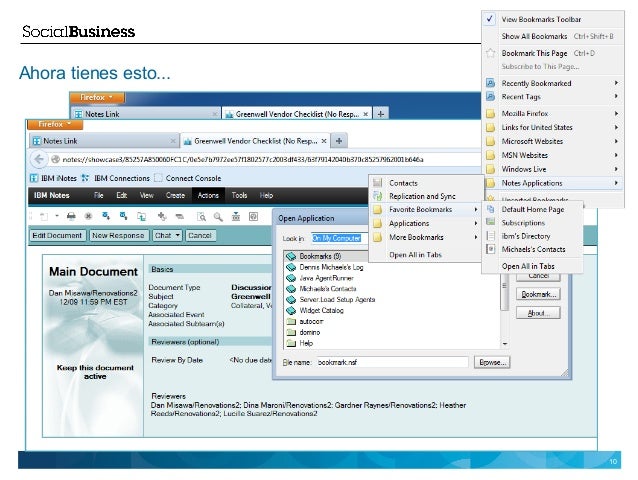This screenshot has height=480, width=638.
Task: Click the round asterisk icon in Notes toolbar
Action: (88, 216)
